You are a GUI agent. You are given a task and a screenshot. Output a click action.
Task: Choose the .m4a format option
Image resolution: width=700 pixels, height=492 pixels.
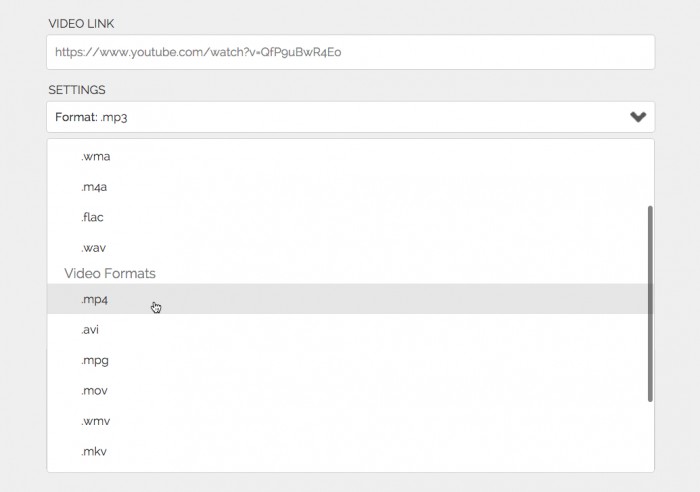click(96, 187)
